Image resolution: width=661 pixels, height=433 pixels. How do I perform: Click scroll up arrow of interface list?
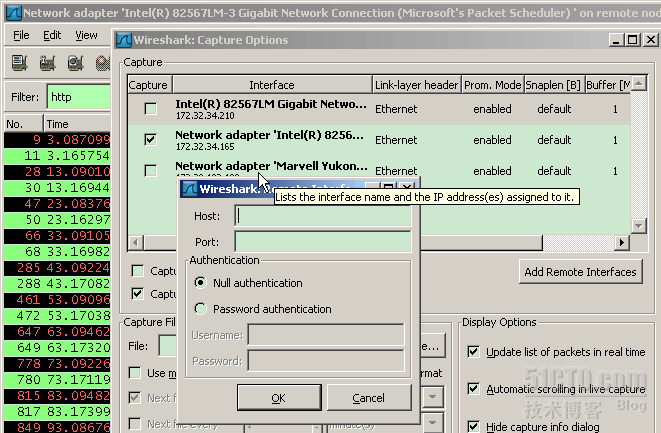pos(639,83)
